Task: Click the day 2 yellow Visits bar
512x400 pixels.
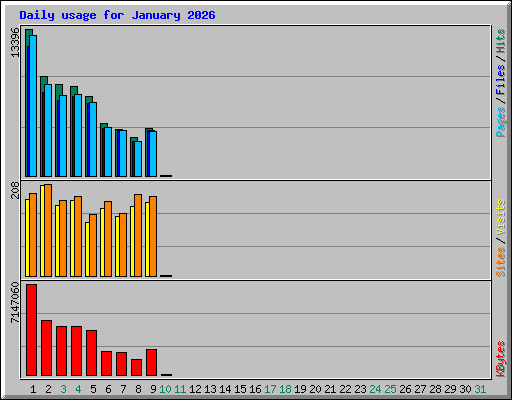Action: (42, 231)
